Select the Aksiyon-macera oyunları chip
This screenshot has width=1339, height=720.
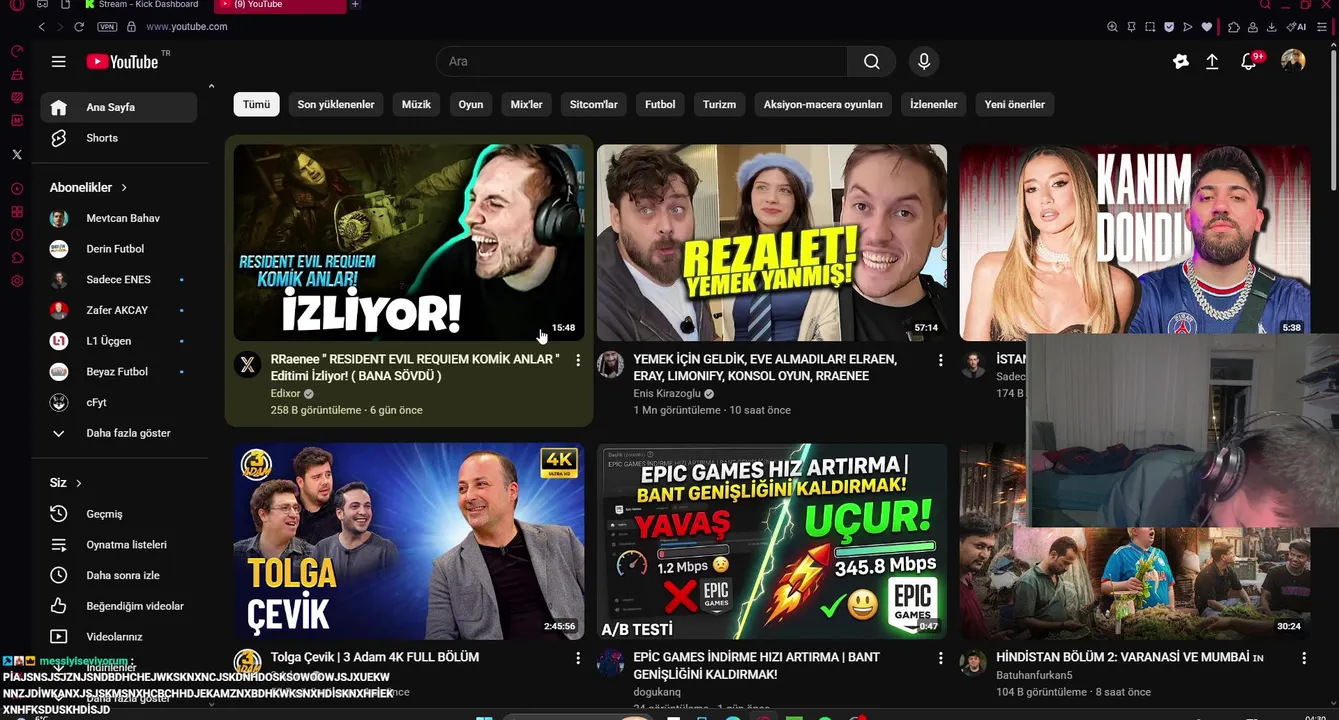[x=823, y=104]
